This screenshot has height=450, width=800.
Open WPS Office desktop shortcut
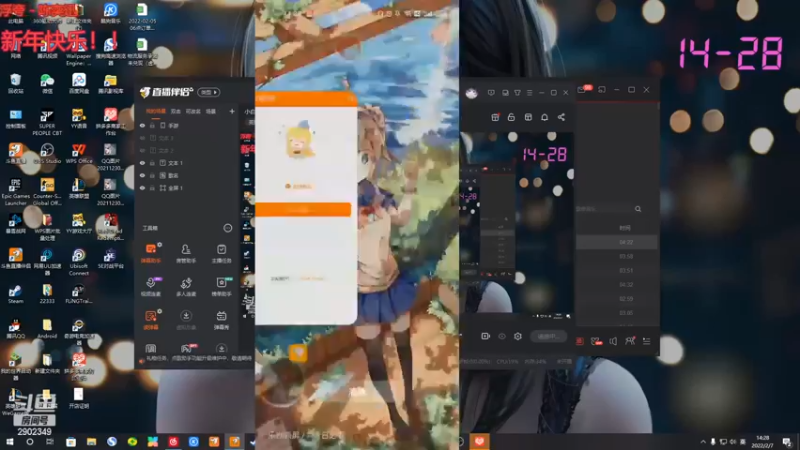coord(79,154)
